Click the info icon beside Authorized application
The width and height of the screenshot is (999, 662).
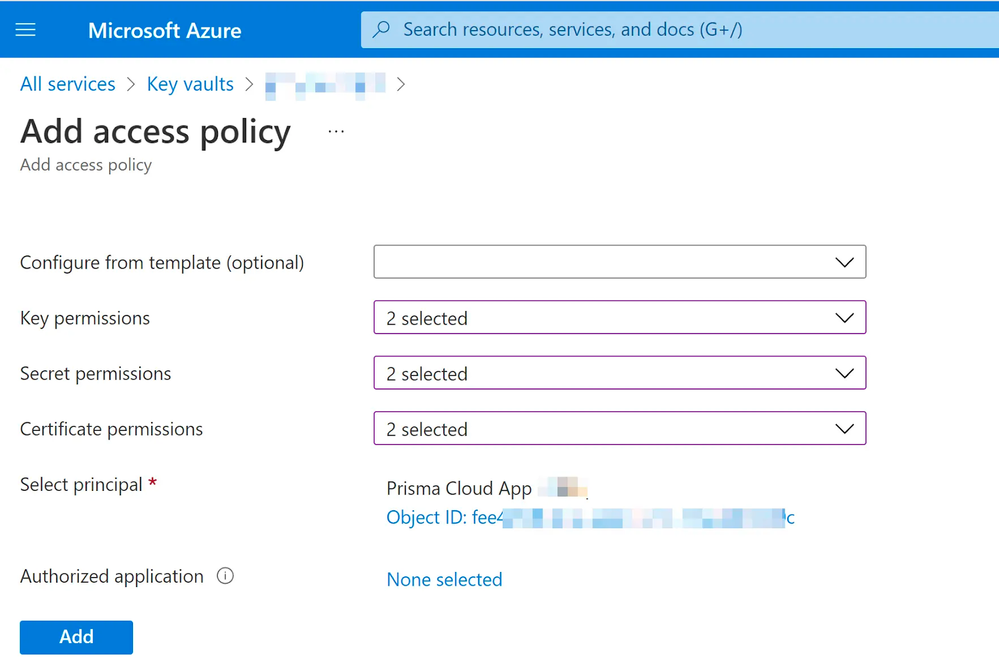pyautogui.click(x=225, y=576)
